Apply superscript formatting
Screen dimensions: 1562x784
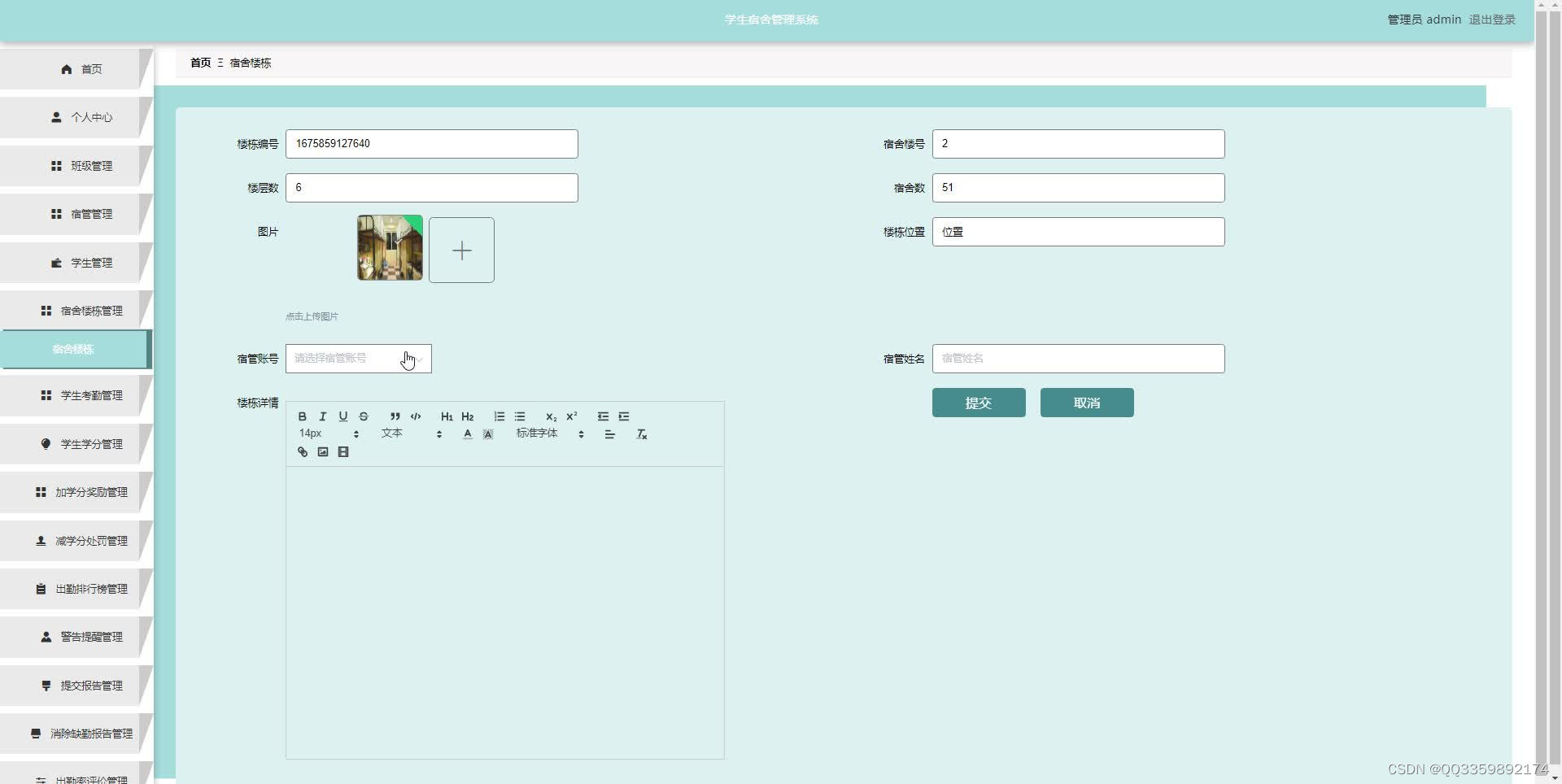(572, 416)
